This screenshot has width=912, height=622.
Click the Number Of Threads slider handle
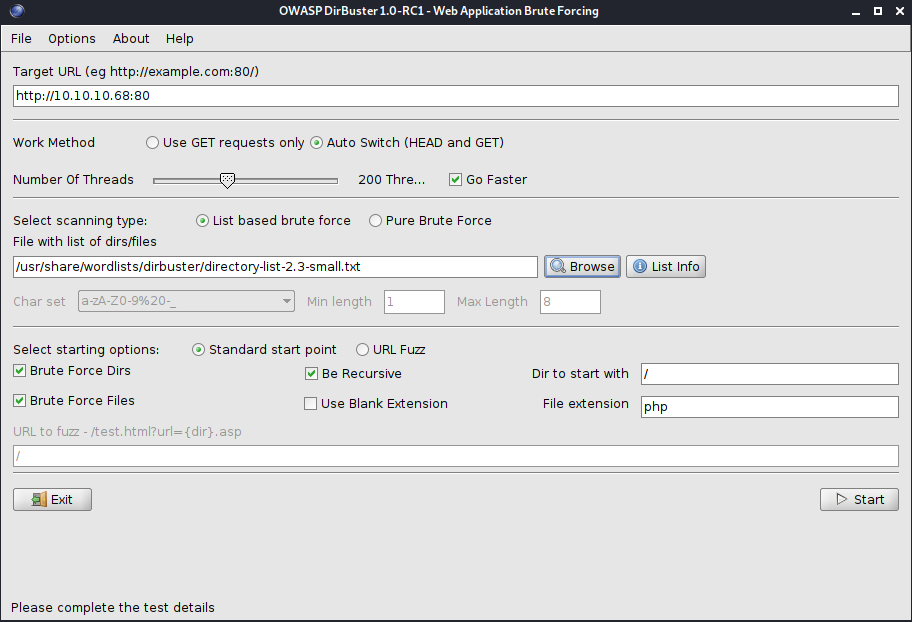pyautogui.click(x=227, y=180)
